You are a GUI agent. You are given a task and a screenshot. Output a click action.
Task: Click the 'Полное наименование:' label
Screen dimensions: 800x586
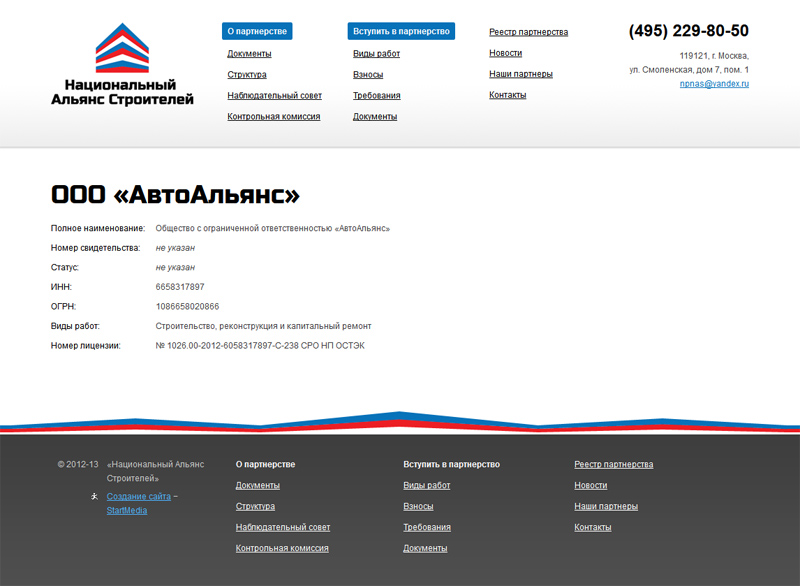[98, 228]
